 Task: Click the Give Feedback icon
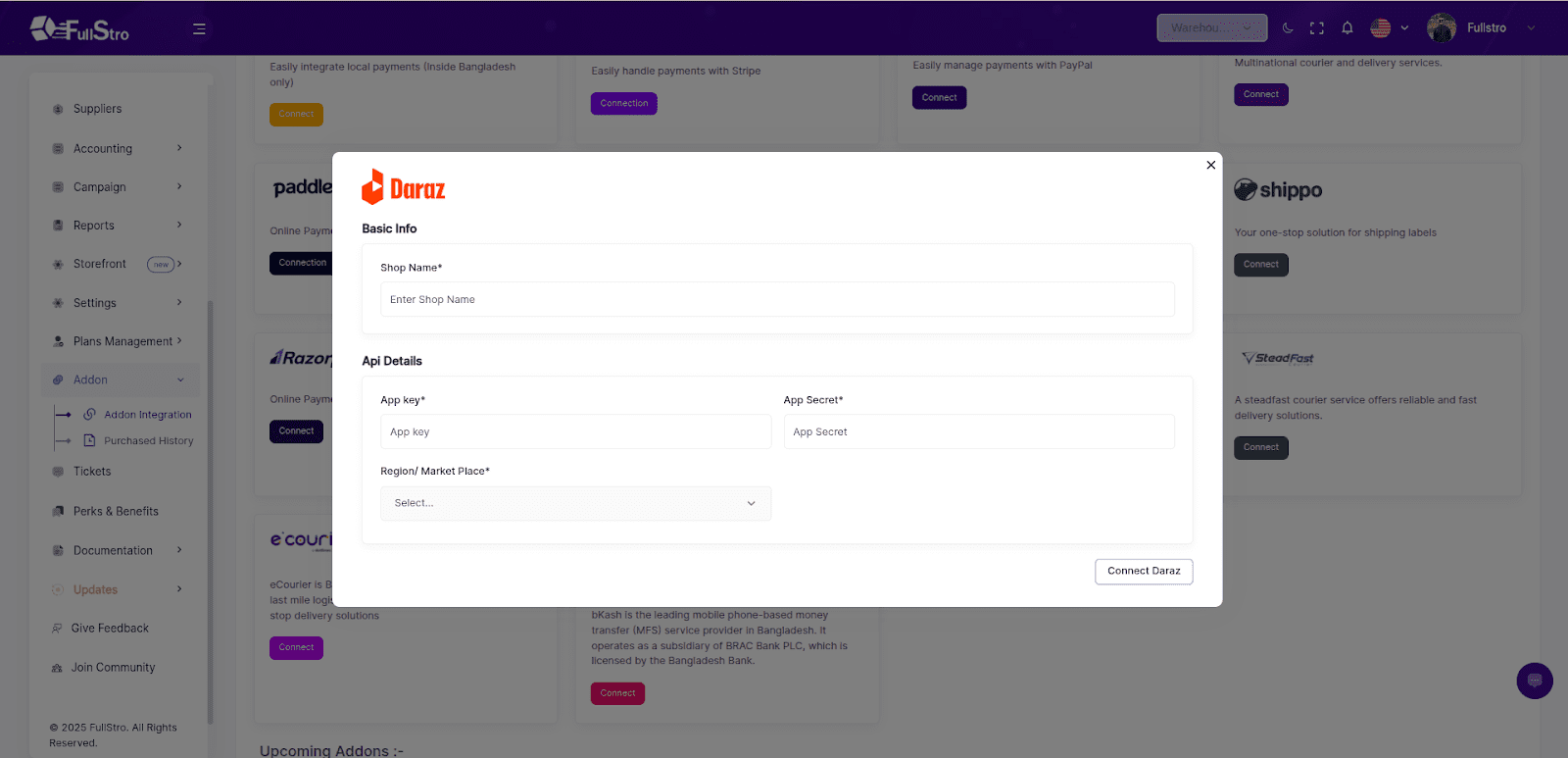(57, 629)
